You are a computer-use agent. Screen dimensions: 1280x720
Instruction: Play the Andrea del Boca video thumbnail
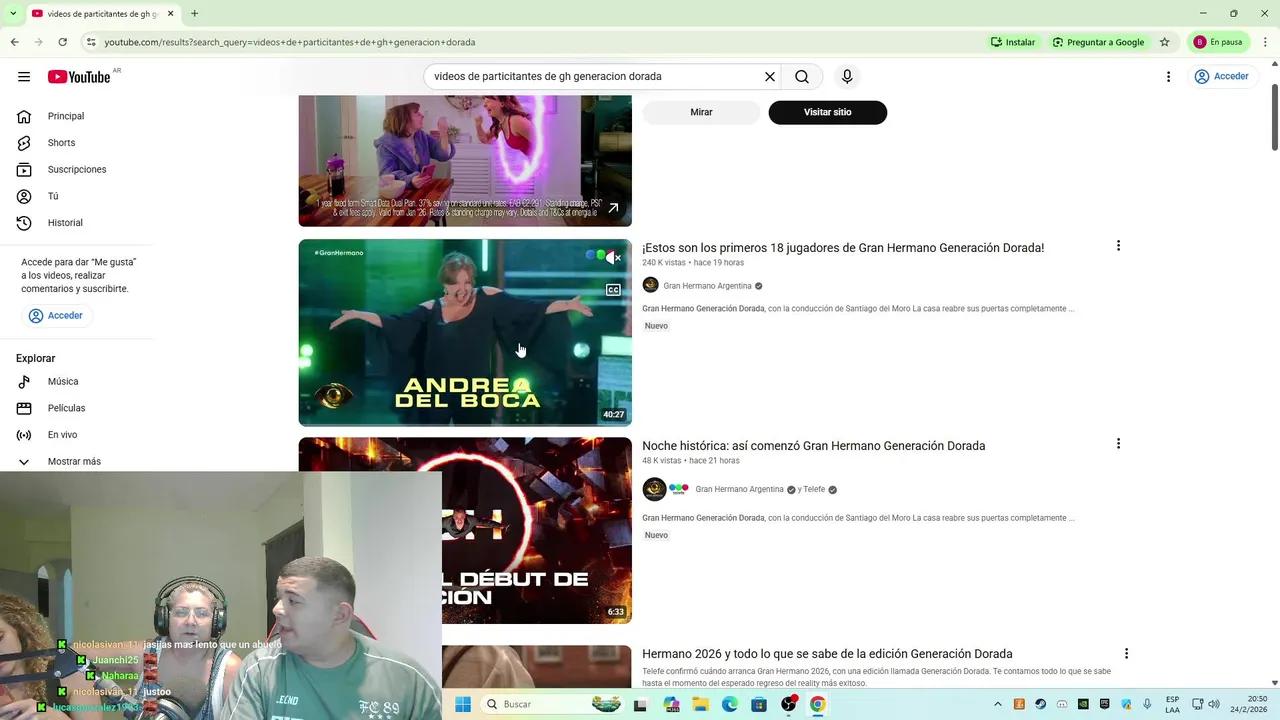click(x=465, y=332)
